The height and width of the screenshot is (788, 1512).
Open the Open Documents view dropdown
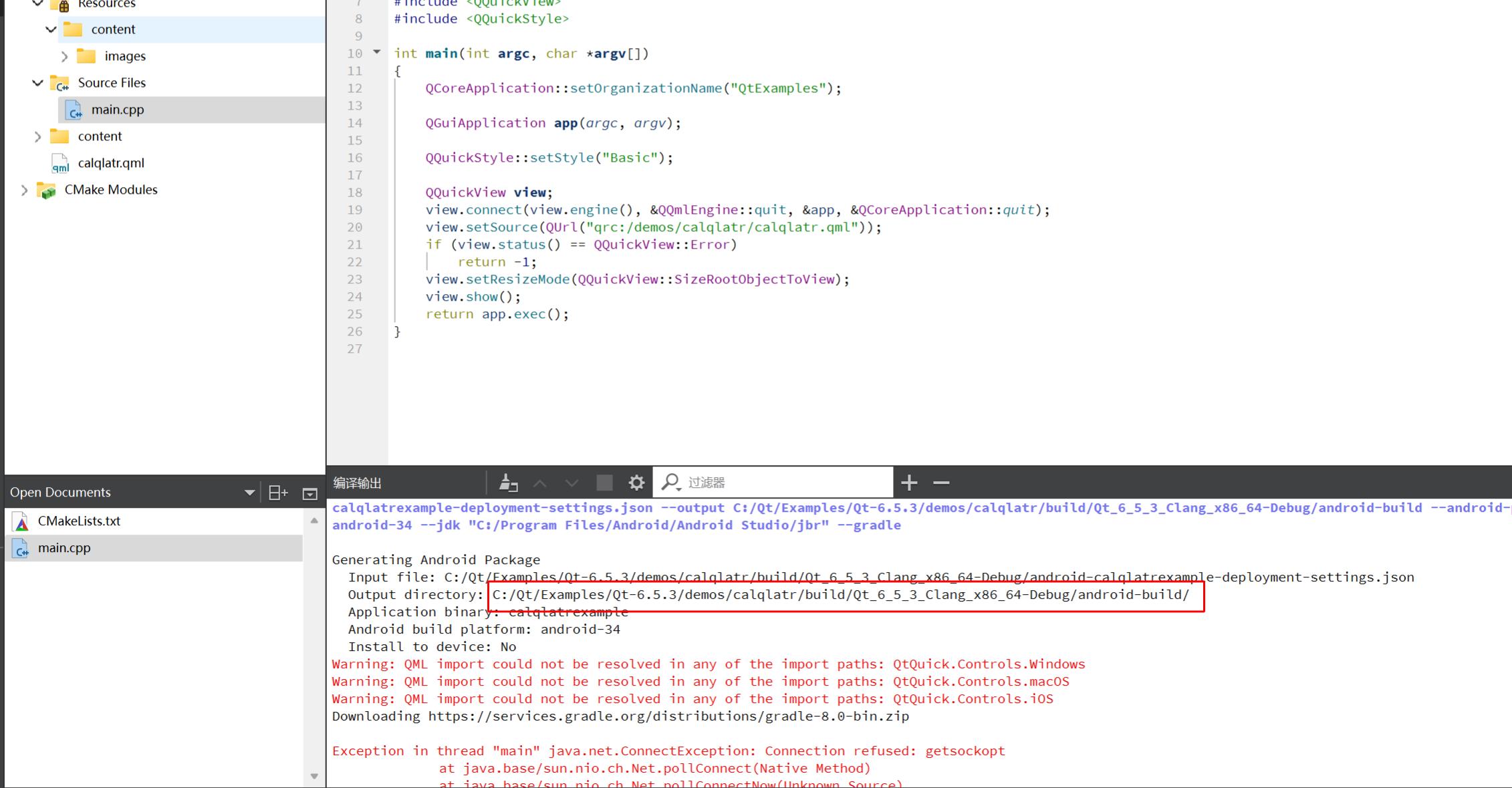(x=249, y=493)
